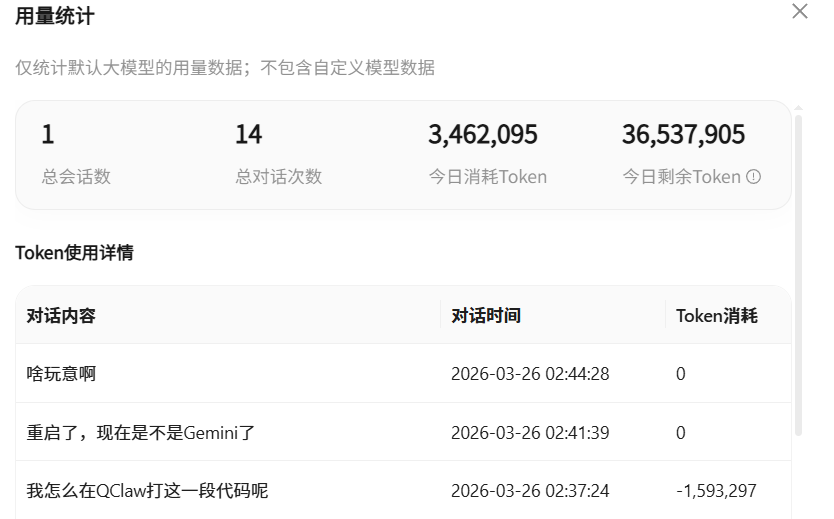Click the token value -1,593,297
This screenshot has height=519, width=834.
716,490
